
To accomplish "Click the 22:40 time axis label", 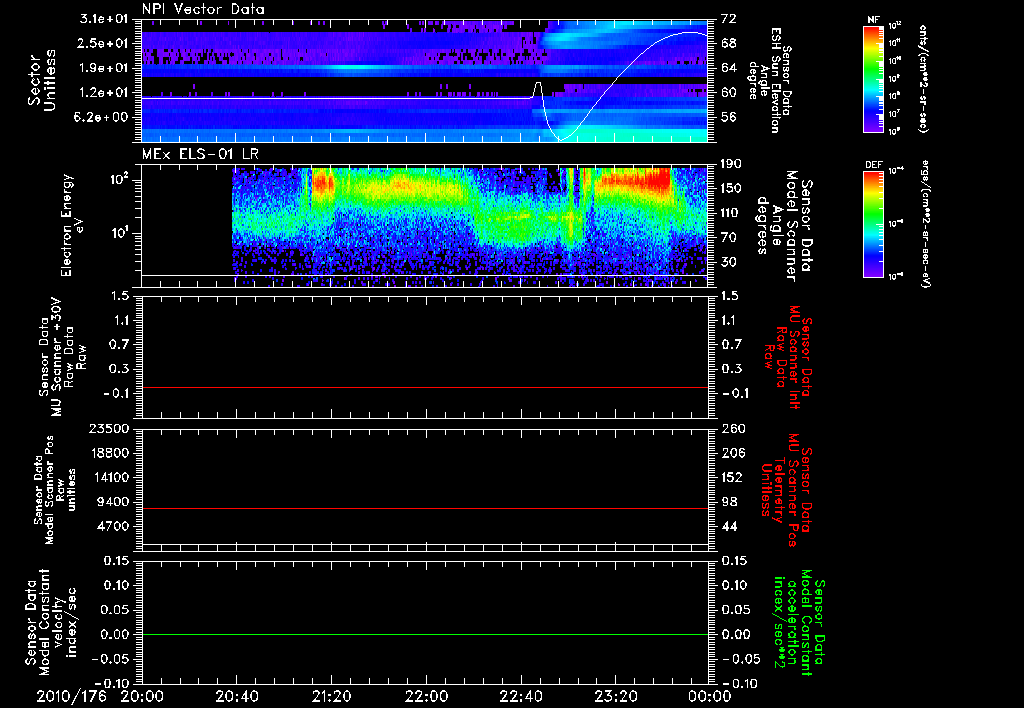I will tap(521, 696).
